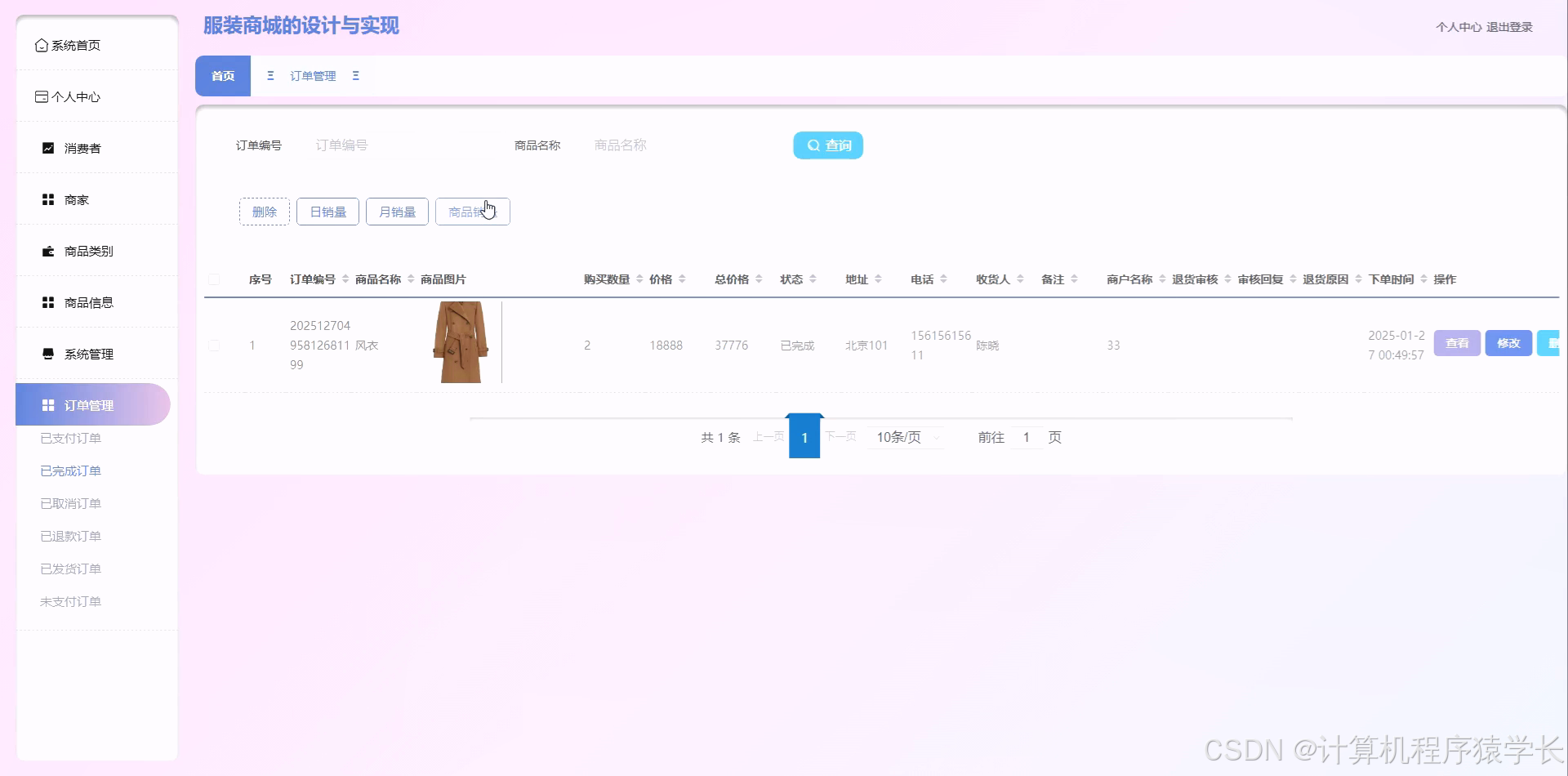This screenshot has width=1568, height=776.
Task: Open the 已支付订单 submenu item
Action: (71, 439)
